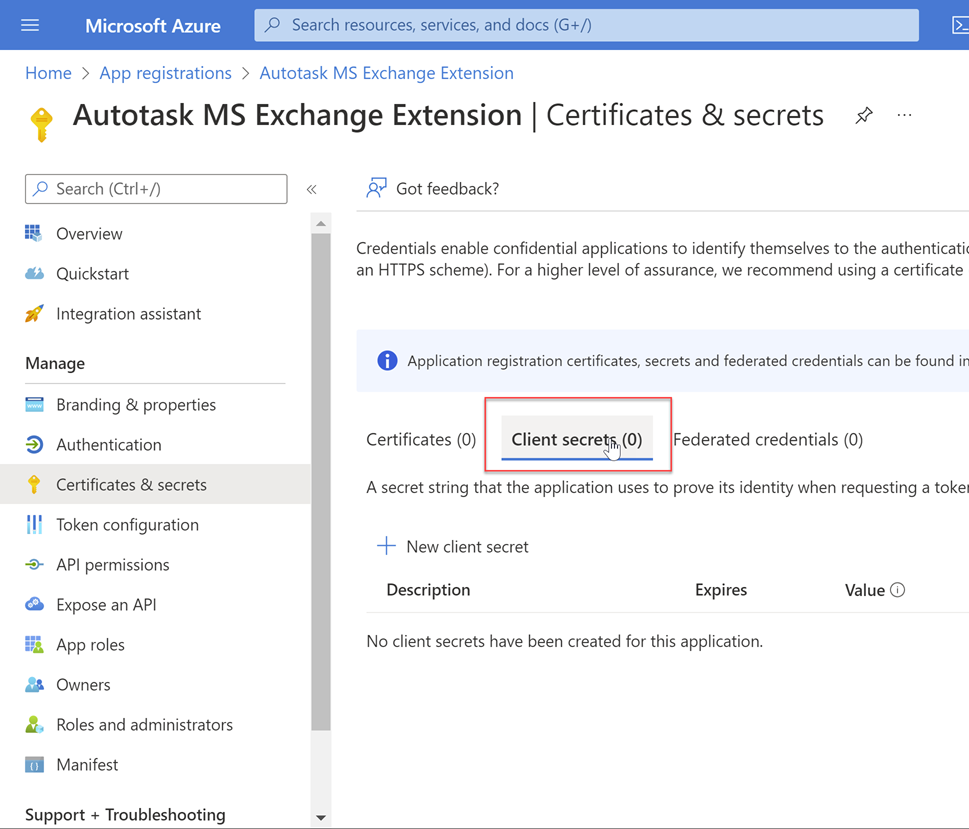Click the App roles icon

click(x=34, y=644)
